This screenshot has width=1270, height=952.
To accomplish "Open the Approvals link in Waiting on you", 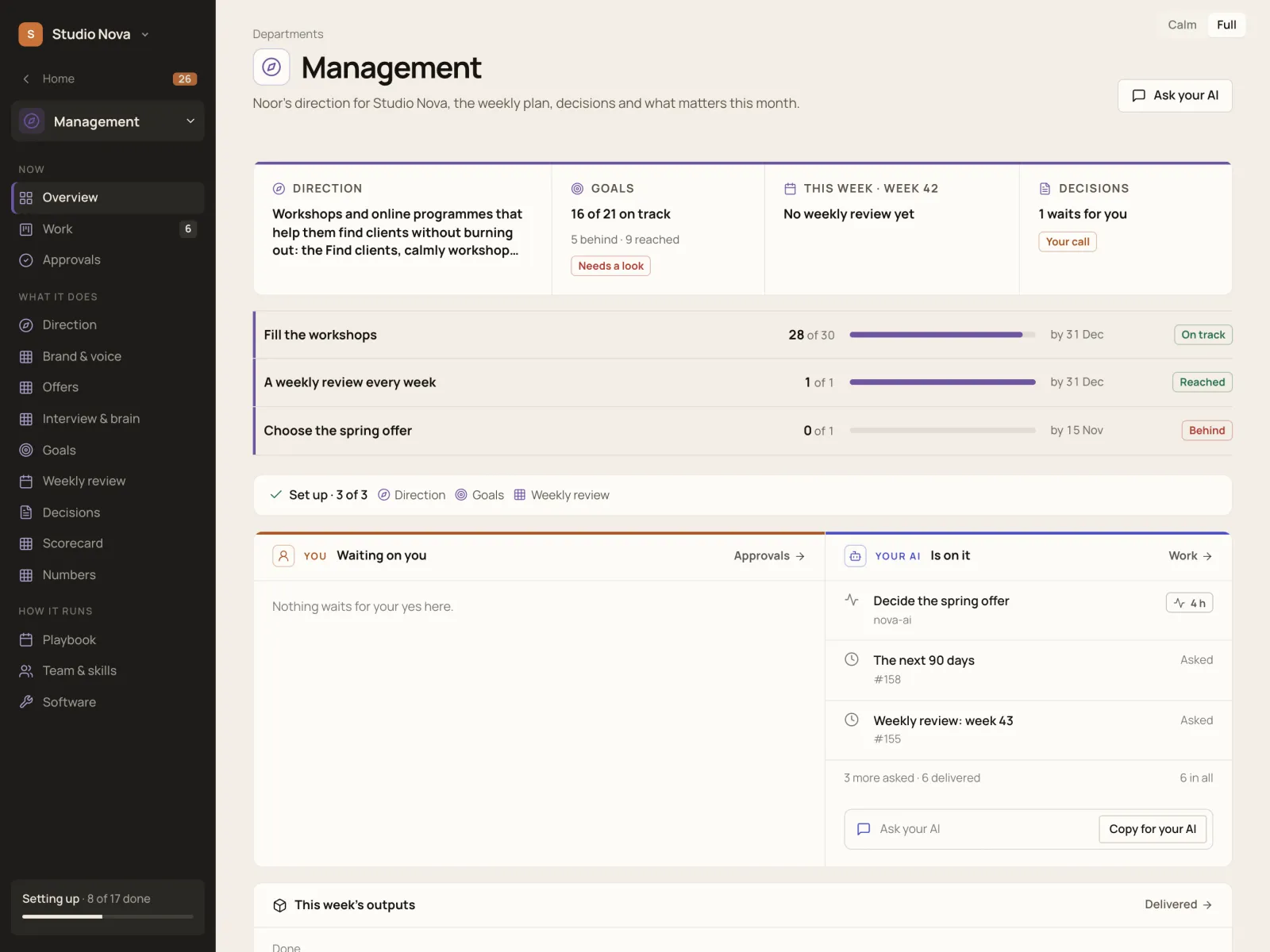I will pyautogui.click(x=769, y=556).
